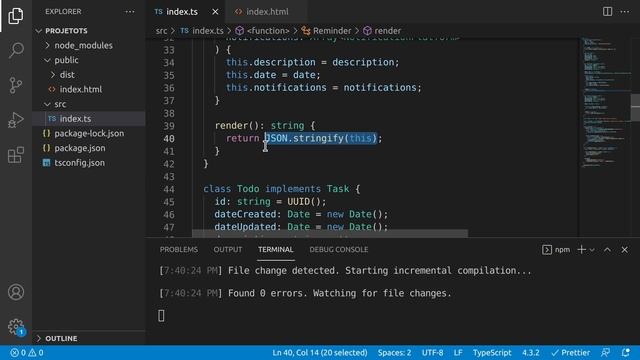Click the horizontal editor scrollbar

tap(330, 233)
